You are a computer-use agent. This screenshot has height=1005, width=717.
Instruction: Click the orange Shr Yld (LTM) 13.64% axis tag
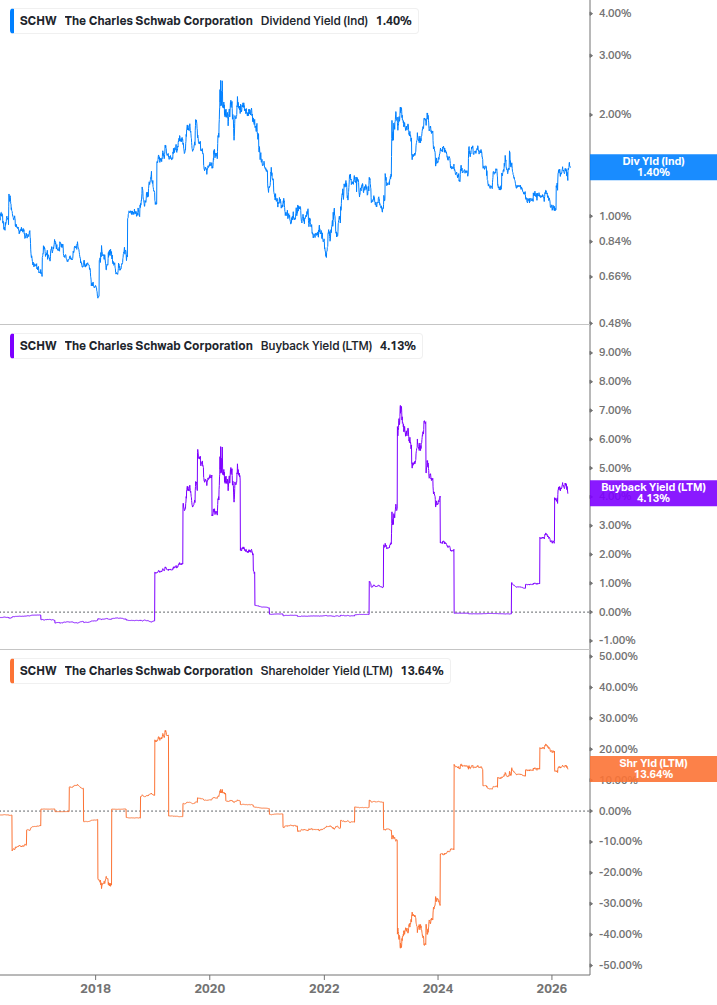(x=654, y=768)
